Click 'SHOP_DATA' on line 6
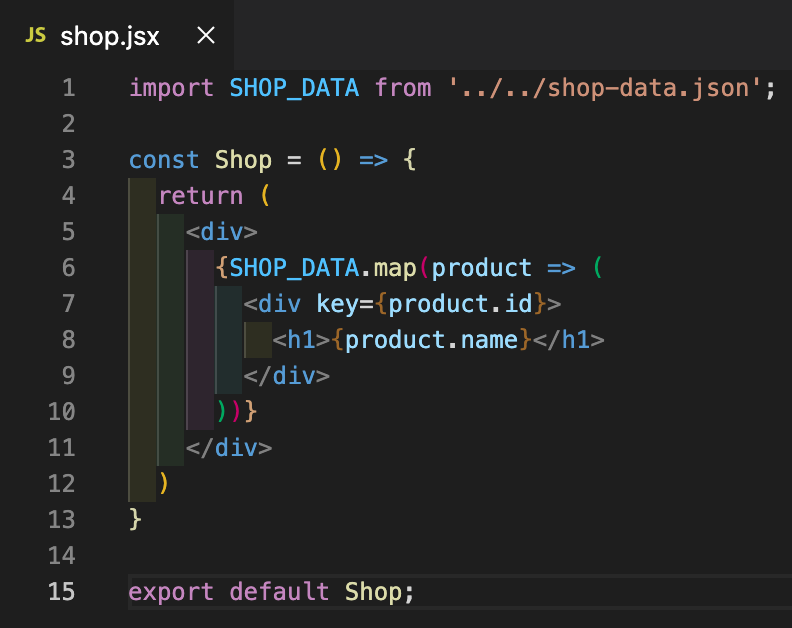Viewport: 792px width, 628px height. (294, 268)
